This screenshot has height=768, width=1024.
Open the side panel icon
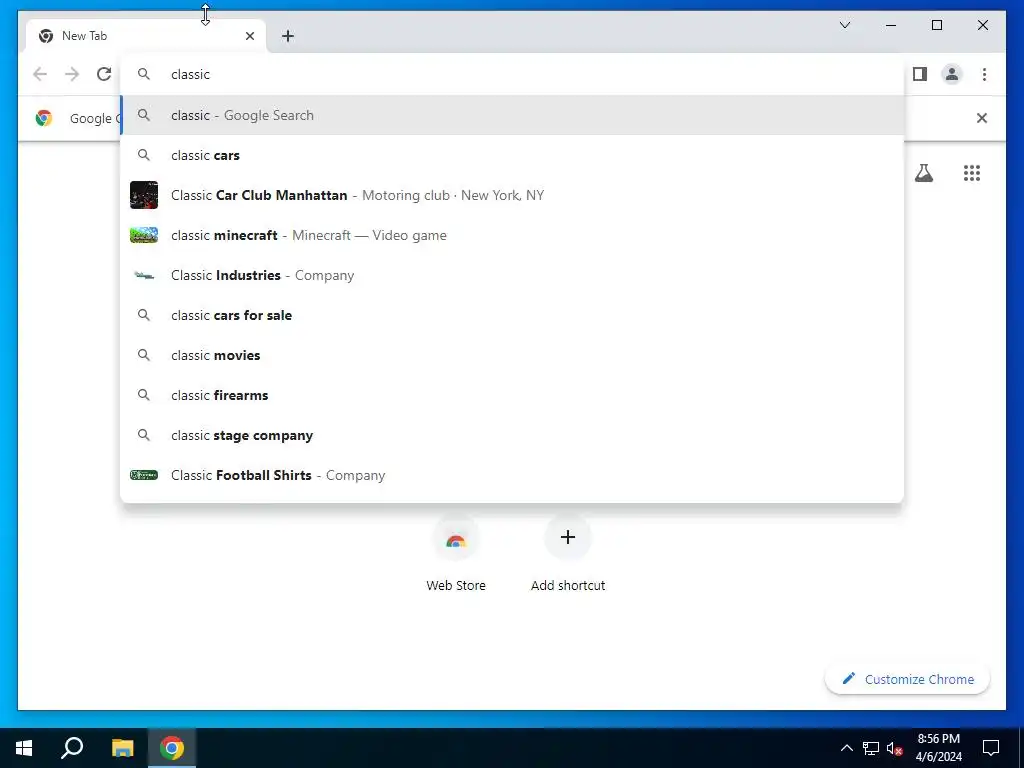tap(920, 74)
